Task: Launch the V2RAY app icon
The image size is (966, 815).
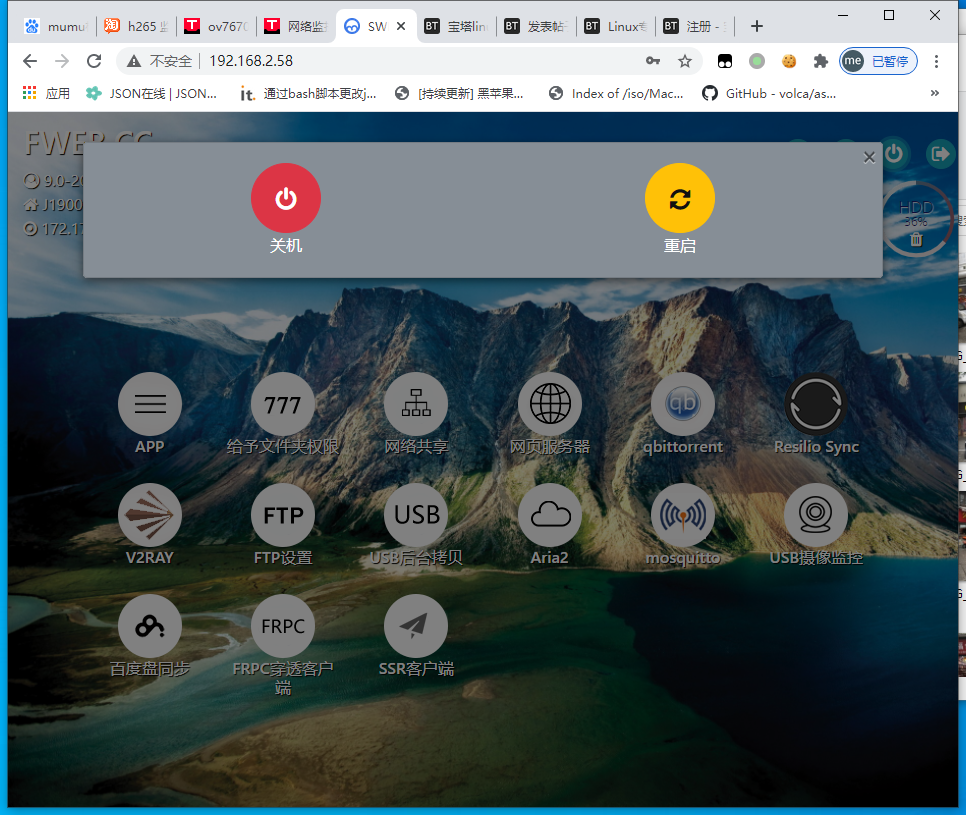Action: coord(149,515)
